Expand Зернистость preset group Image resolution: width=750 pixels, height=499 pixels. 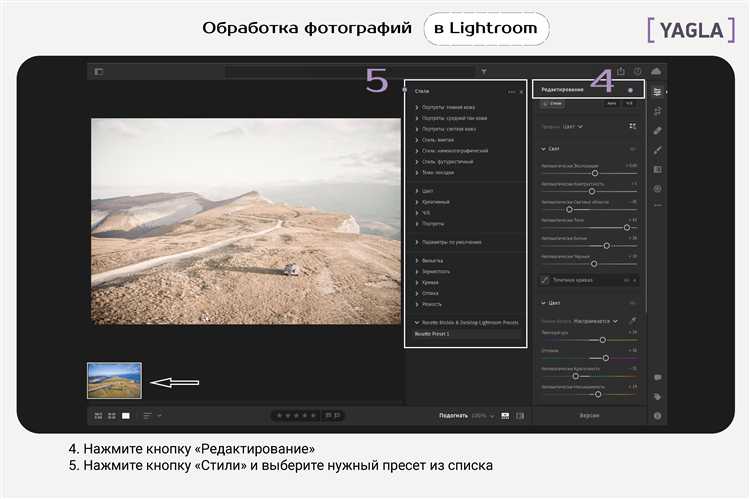(432, 272)
